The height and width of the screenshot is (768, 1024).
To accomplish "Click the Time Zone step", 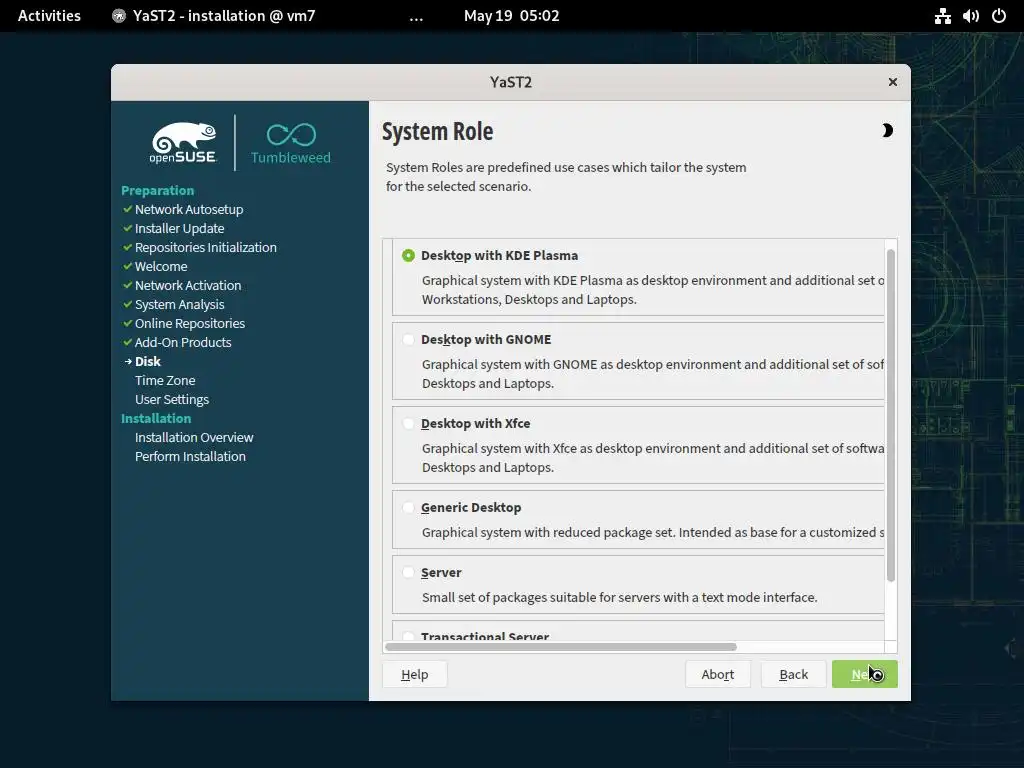I will click(x=165, y=380).
